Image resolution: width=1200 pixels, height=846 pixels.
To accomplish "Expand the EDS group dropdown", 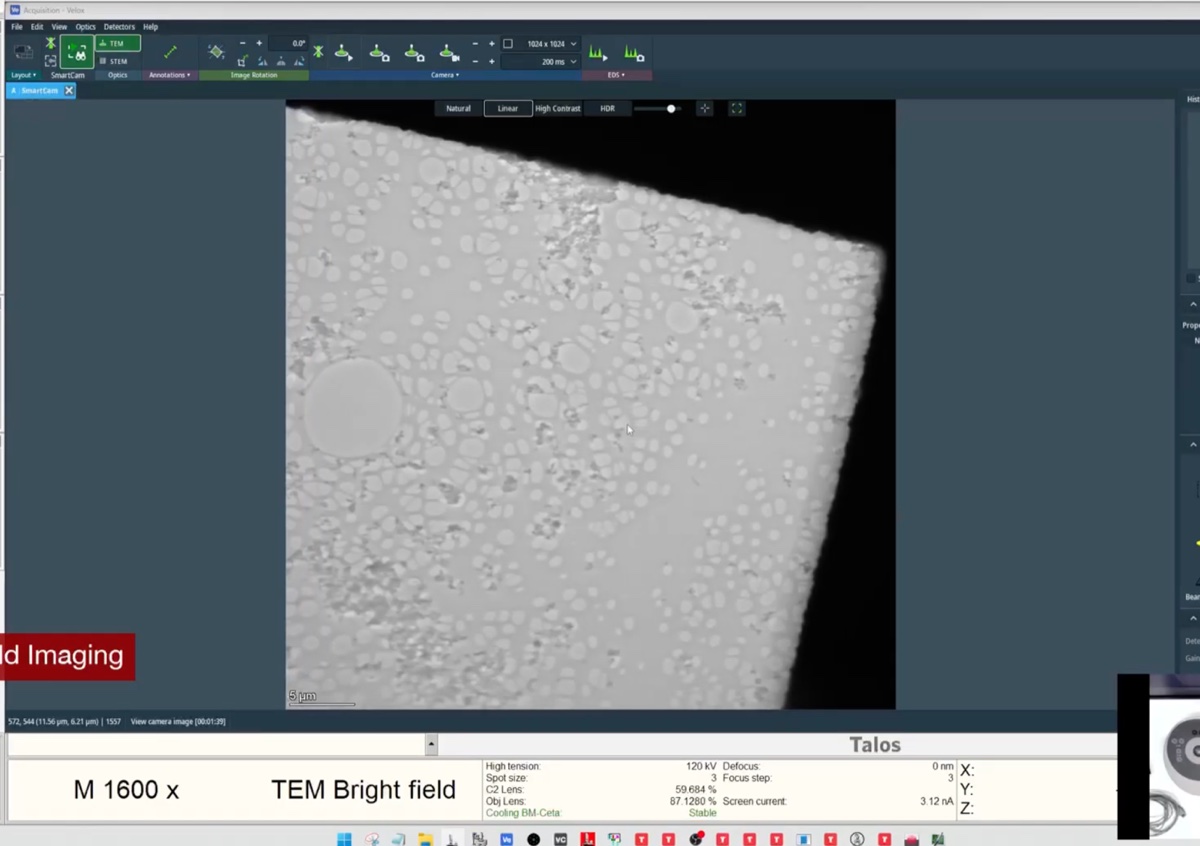I will tap(616, 75).
